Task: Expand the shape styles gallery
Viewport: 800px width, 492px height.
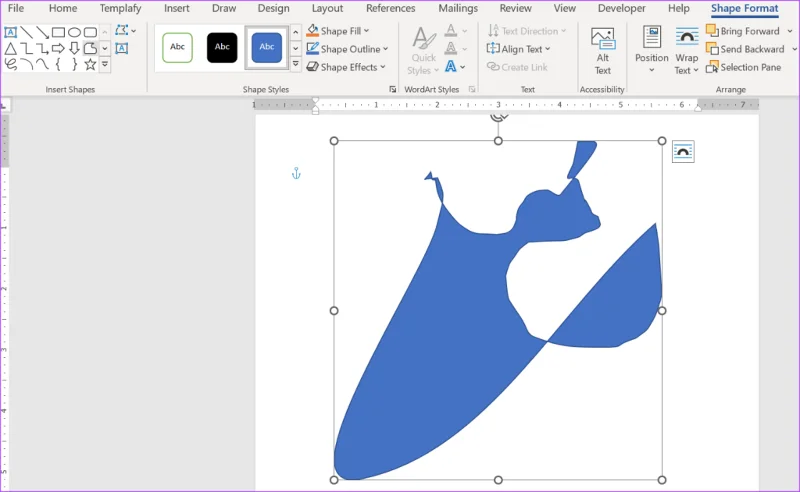Action: (x=295, y=64)
